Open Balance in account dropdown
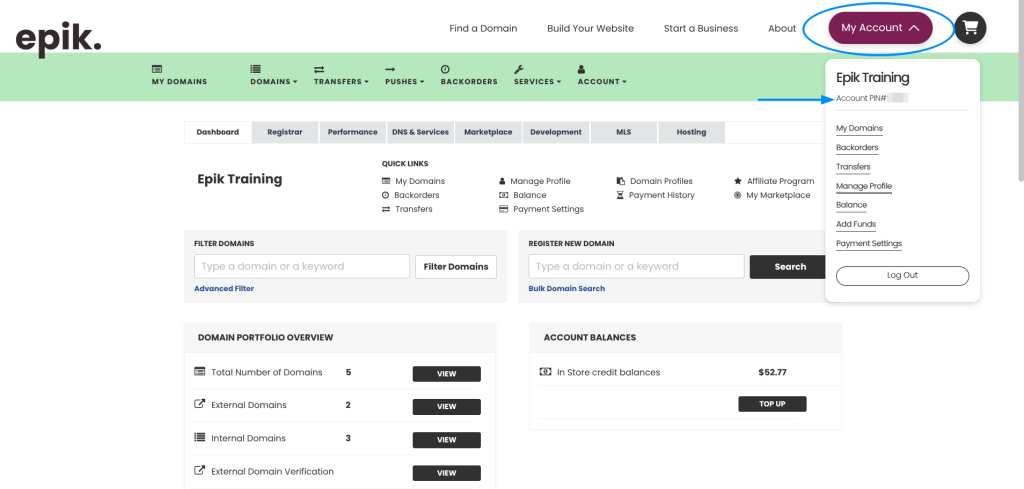1024x489 pixels. 852,205
